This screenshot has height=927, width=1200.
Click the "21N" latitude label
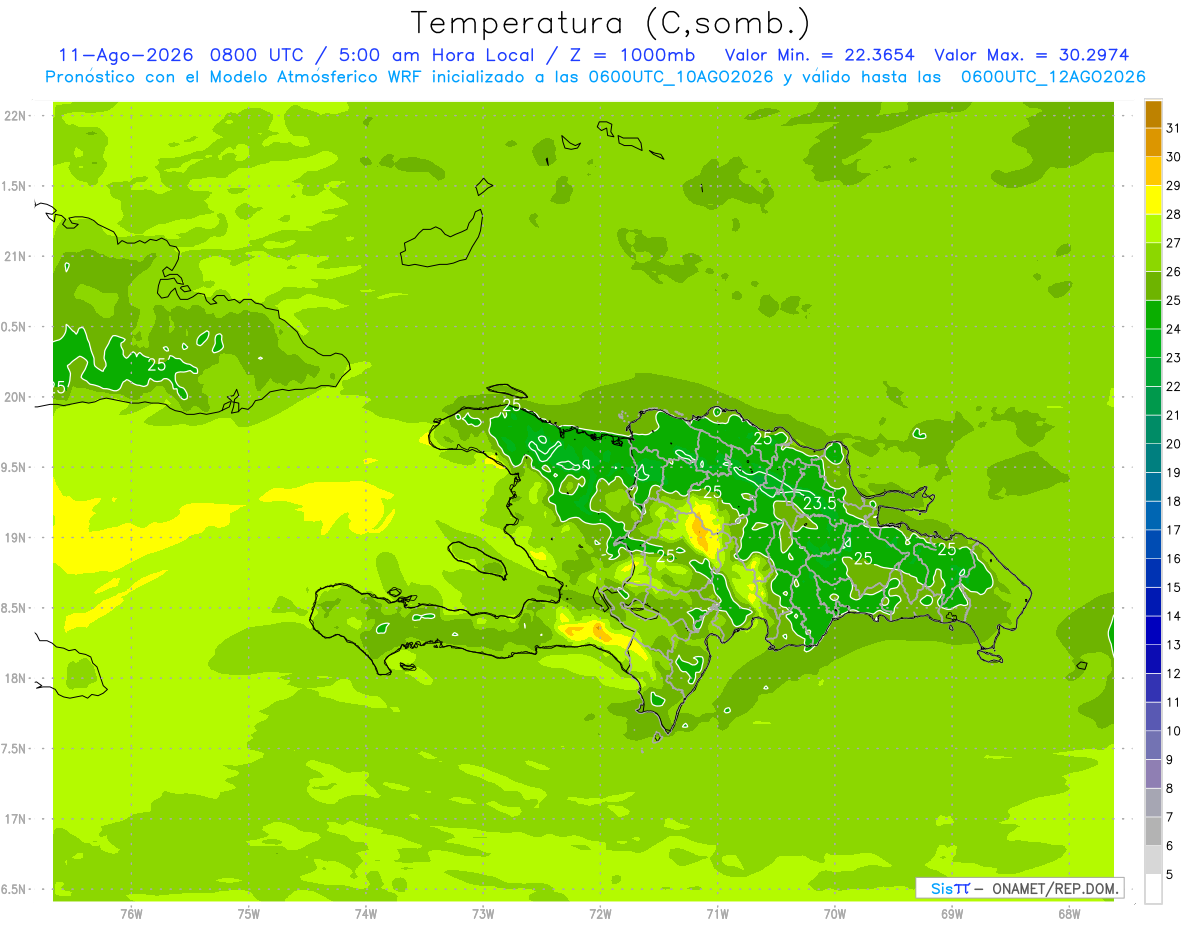tap(15, 256)
